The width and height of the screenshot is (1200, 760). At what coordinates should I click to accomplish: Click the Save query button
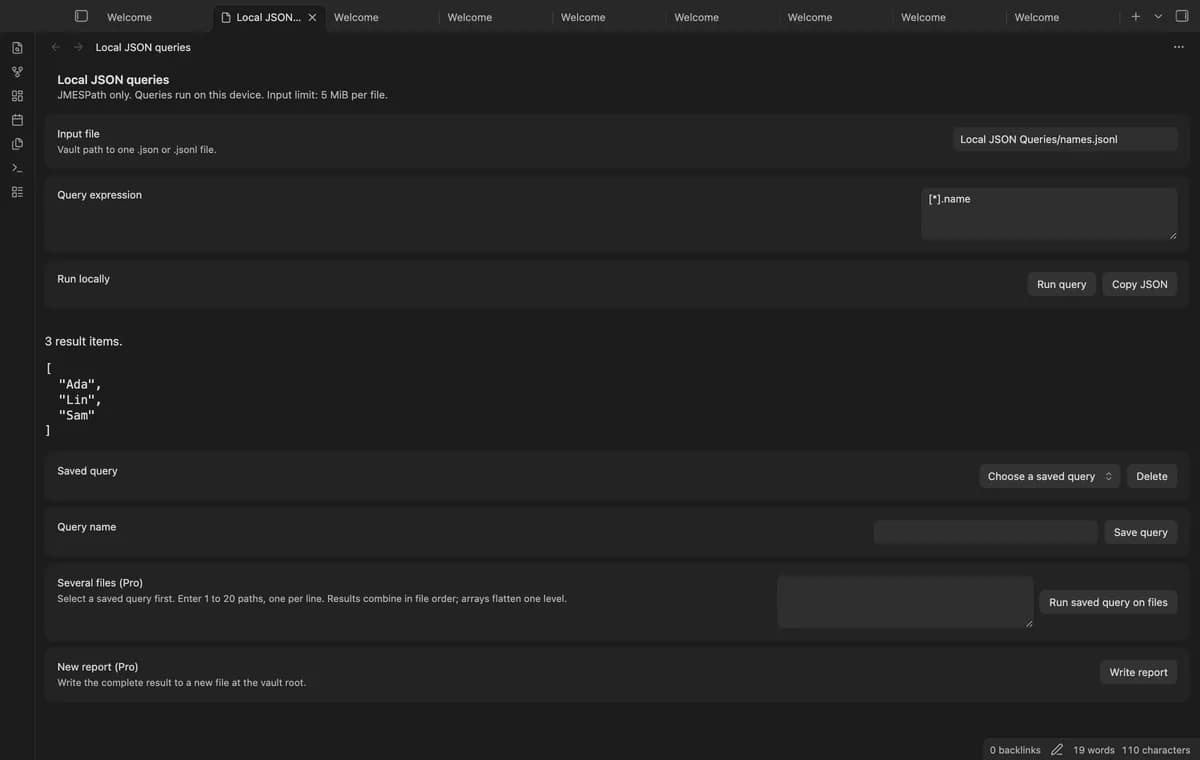click(1140, 532)
